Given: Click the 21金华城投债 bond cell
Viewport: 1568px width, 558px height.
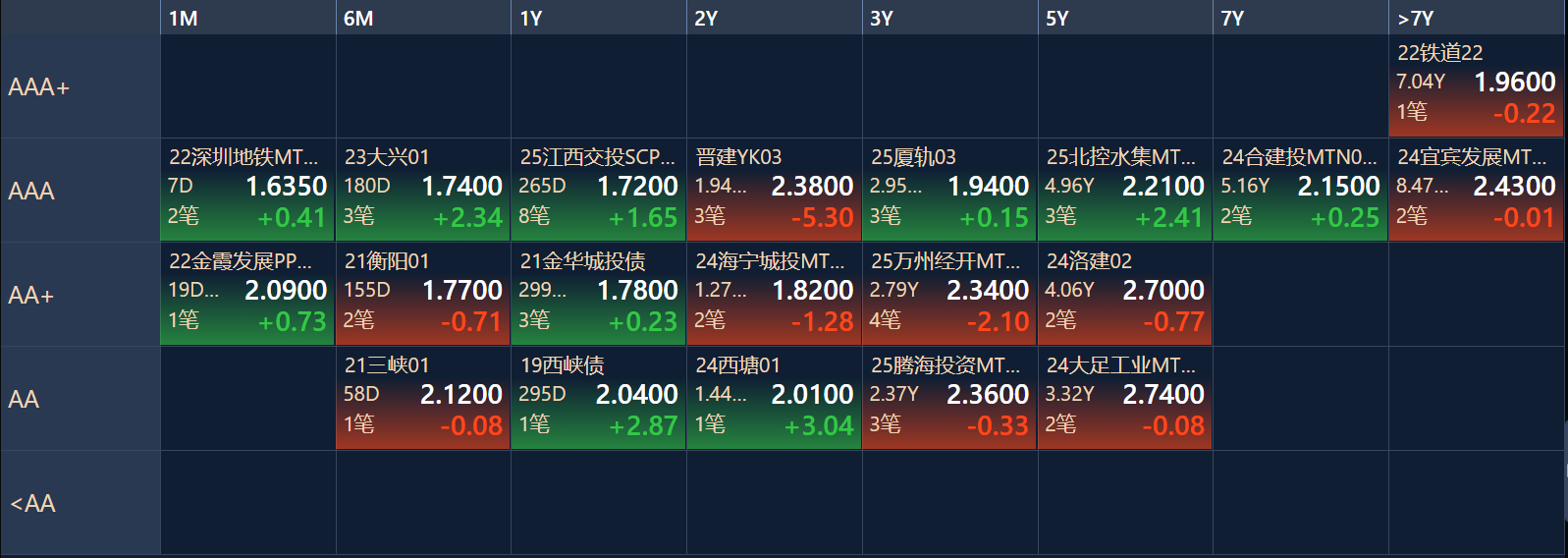Looking at the screenshot, I should (599, 295).
